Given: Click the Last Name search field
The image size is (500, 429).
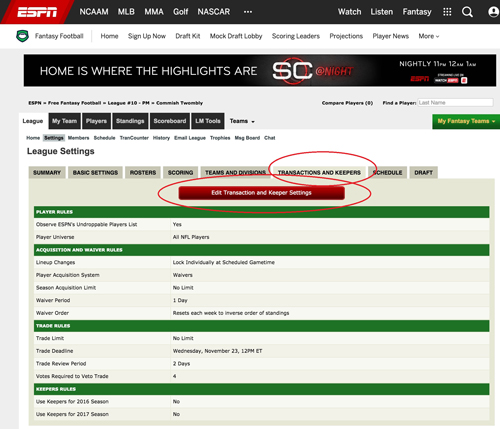Looking at the screenshot, I should [x=455, y=103].
